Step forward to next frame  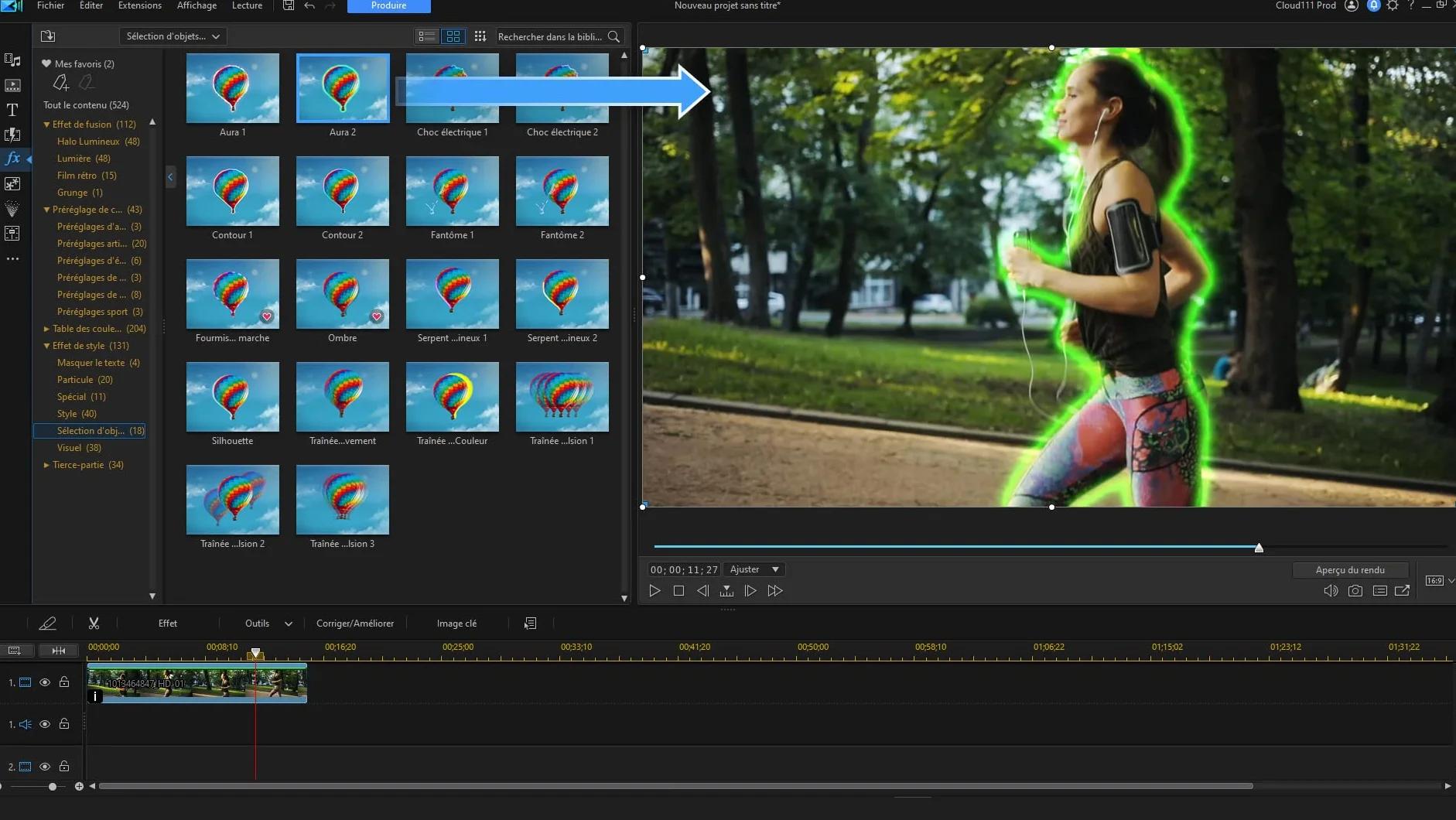[750, 591]
